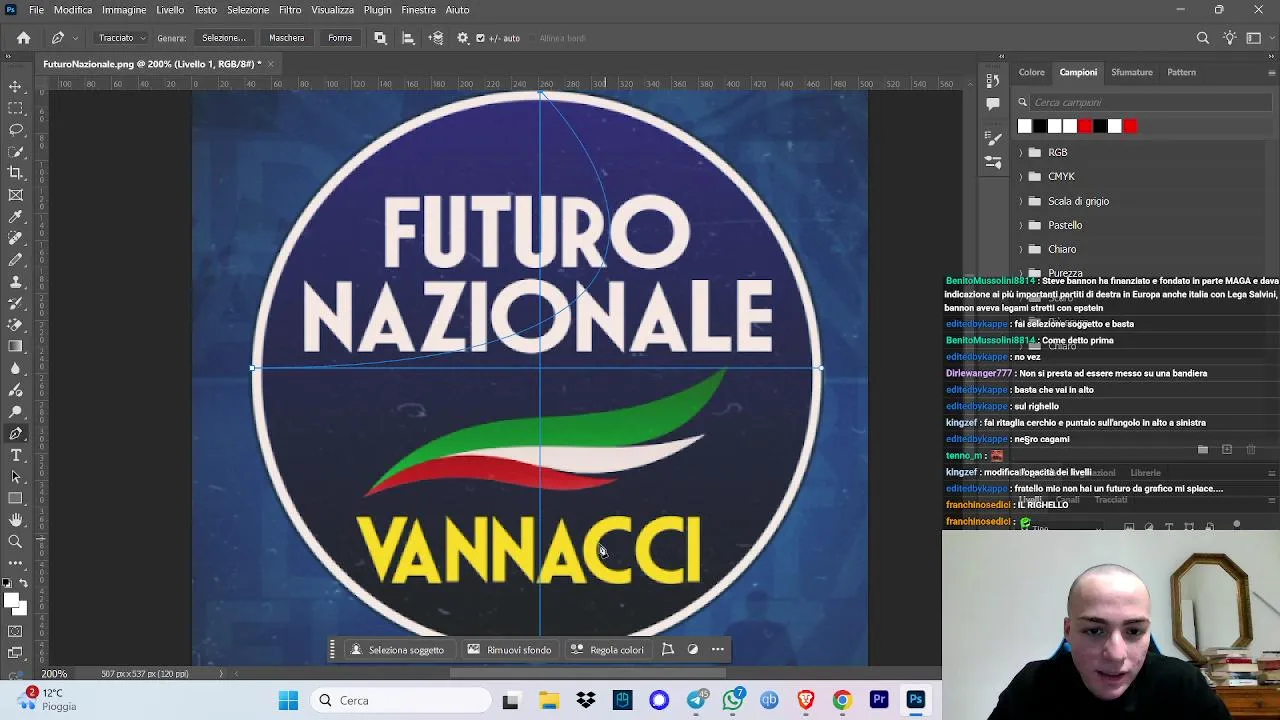Open the Livello menu
This screenshot has width=1280, height=720.
(170, 10)
